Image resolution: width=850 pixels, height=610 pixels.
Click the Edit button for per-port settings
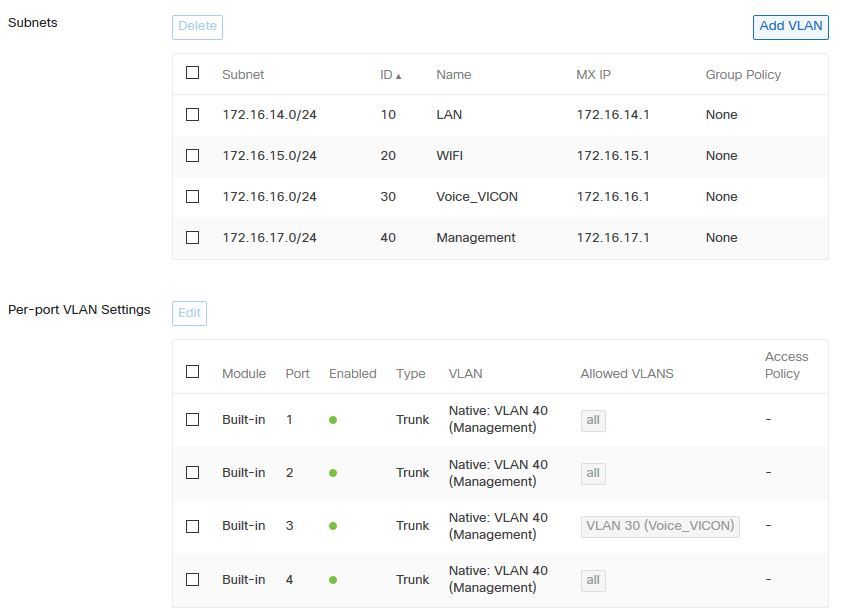coord(189,313)
